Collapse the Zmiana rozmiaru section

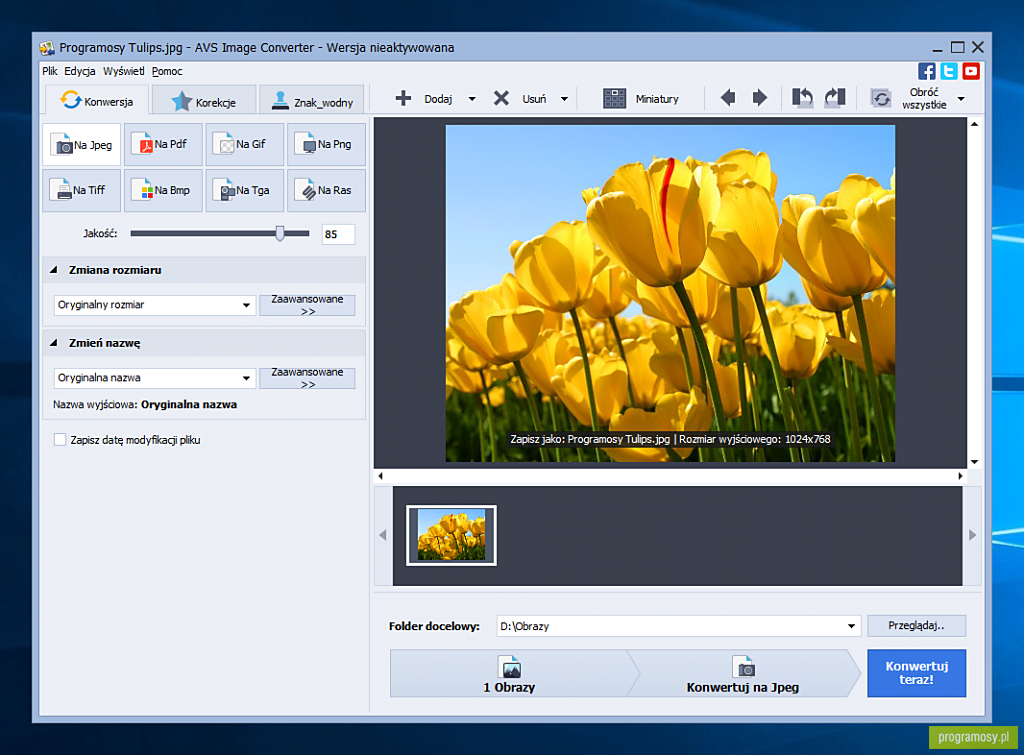click(54, 270)
